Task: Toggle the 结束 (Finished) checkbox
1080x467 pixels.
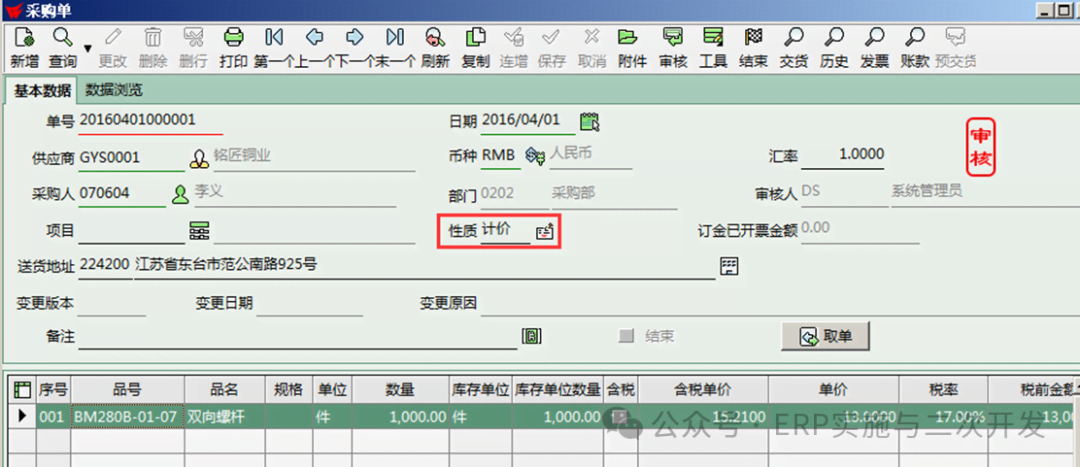Action: [627, 337]
